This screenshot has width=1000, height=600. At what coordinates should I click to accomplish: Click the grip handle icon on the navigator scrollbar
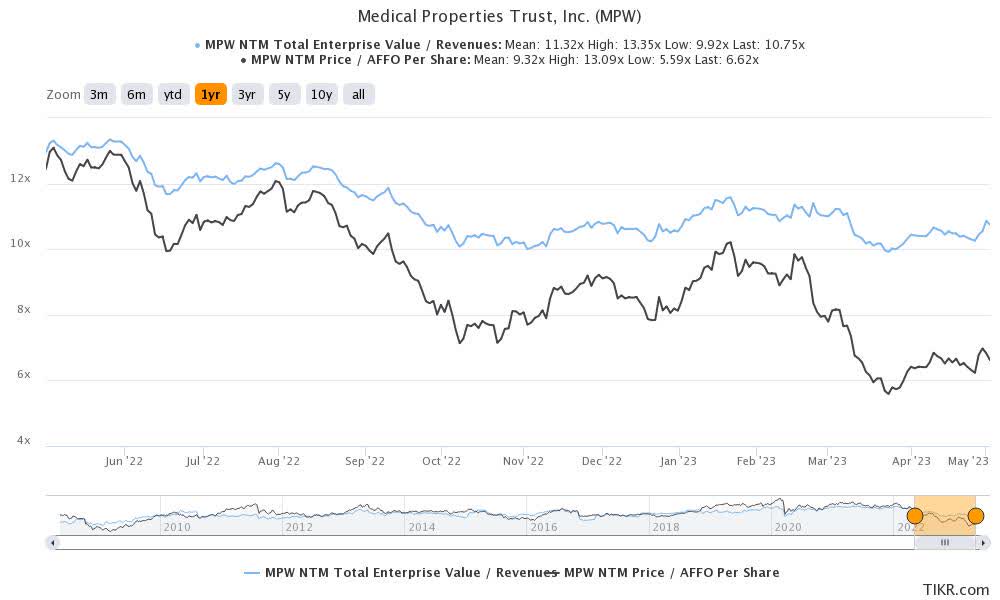point(945,542)
